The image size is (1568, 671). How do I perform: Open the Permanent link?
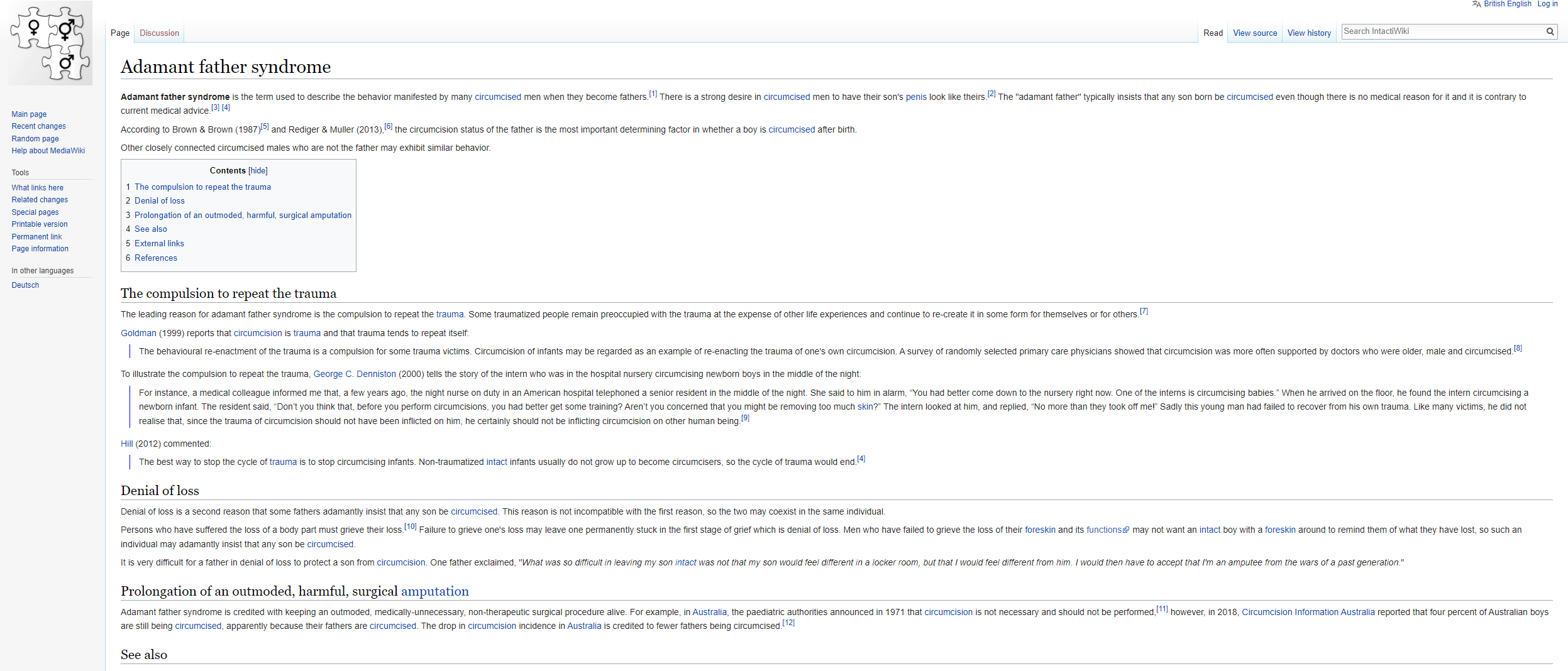36,237
